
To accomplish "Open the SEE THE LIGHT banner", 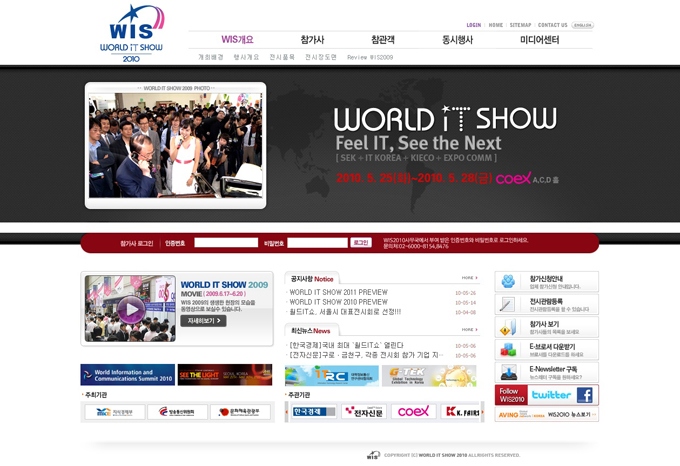I will point(225,375).
